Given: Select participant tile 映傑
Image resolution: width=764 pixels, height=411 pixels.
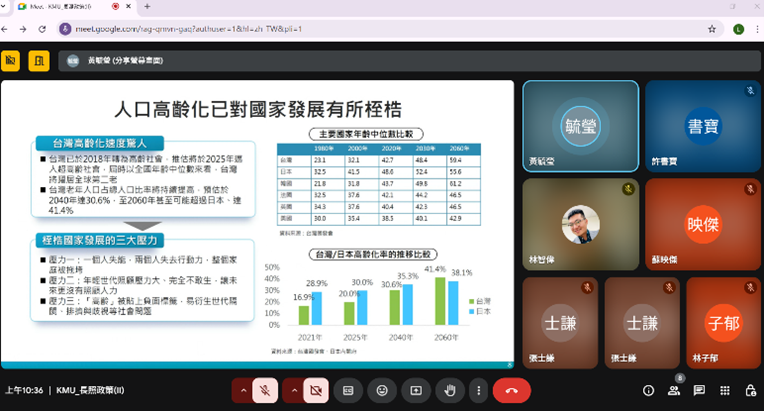Looking at the screenshot, I should click(703, 224).
